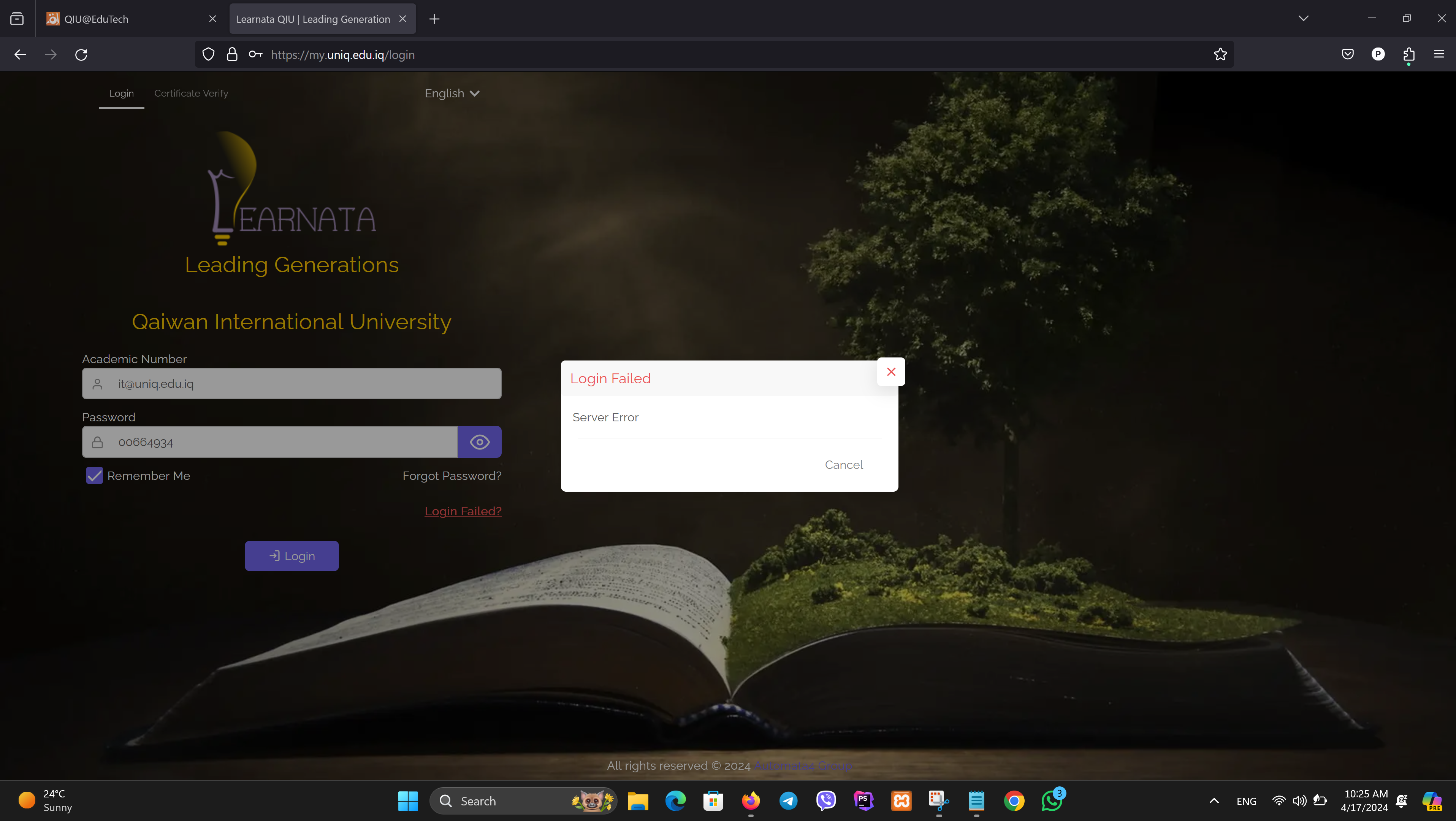Open File Explorer from taskbar
The image size is (1456, 821).
pos(638,800)
